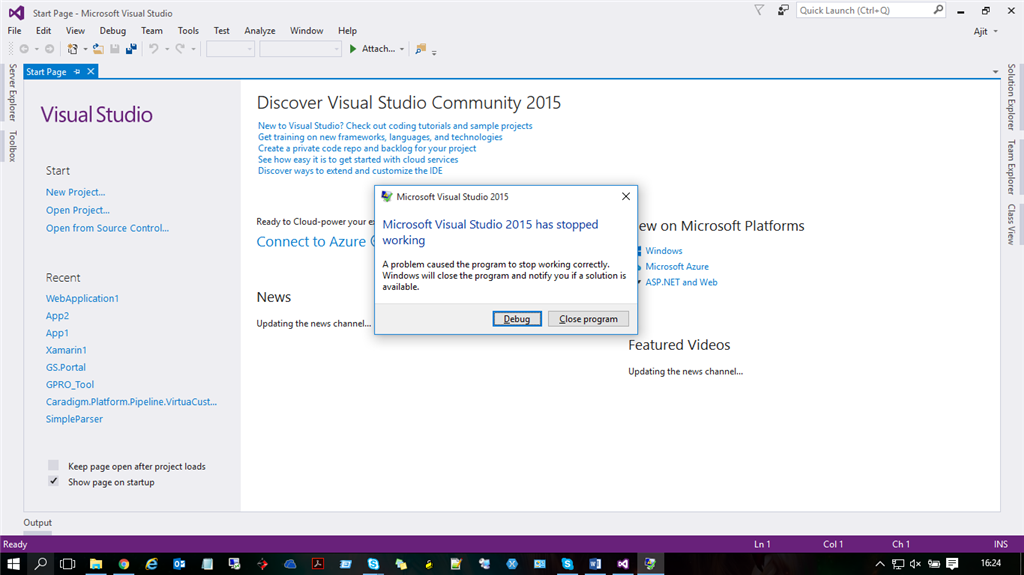Open the Class View side tab
Image resolution: width=1024 pixels, height=575 pixels.
tap(1011, 224)
